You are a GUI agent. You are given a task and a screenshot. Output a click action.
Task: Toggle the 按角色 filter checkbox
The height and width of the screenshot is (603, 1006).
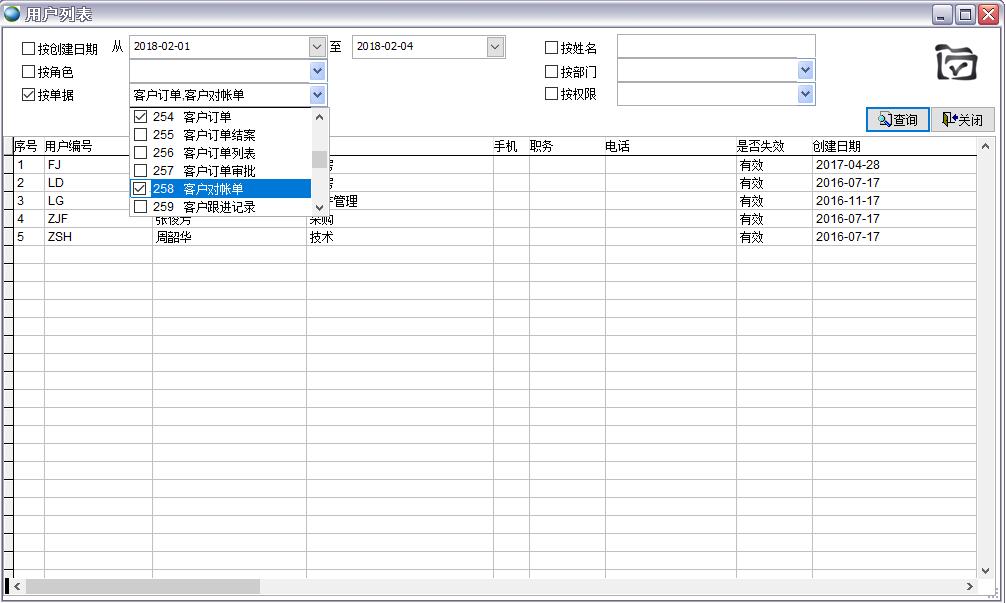[28, 72]
